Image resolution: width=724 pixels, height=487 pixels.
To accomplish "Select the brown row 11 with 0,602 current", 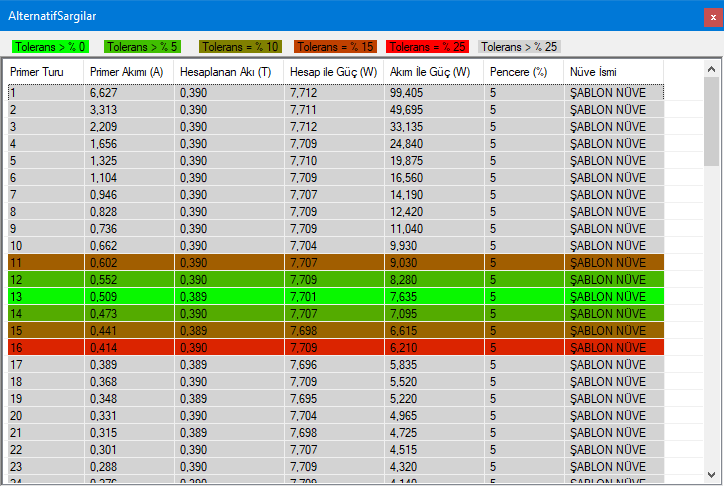I will [x=335, y=263].
